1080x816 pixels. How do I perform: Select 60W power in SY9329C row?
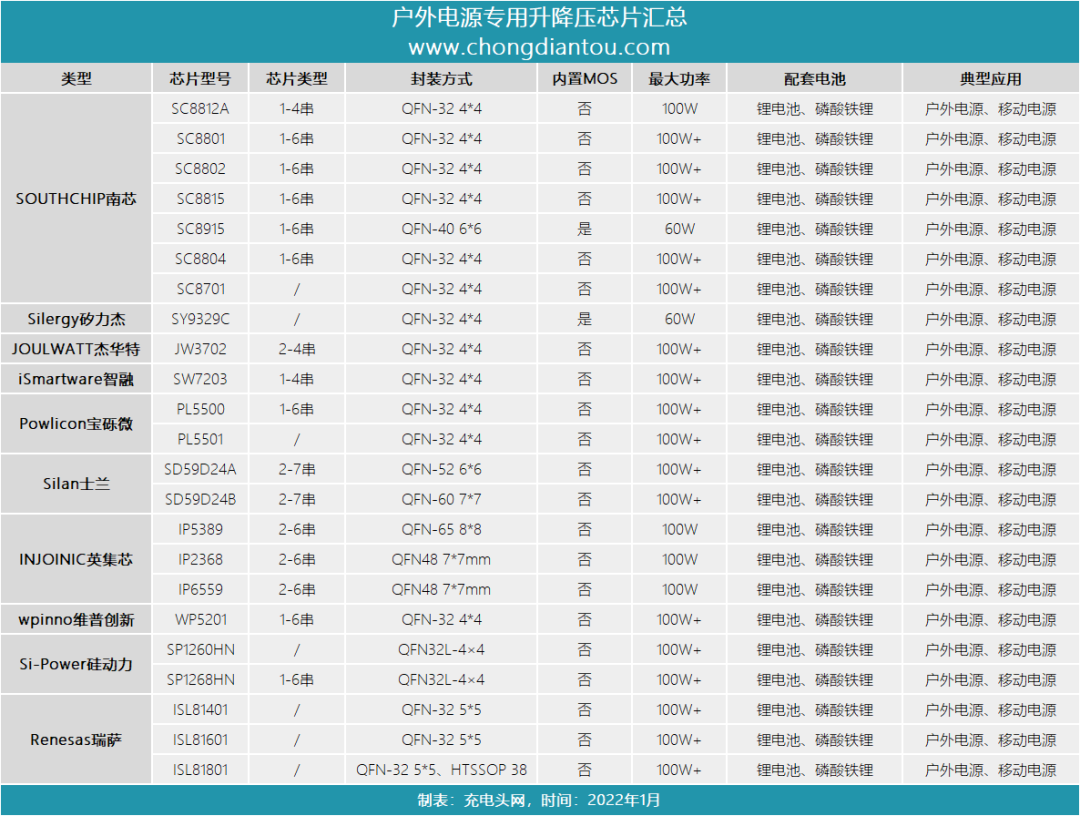click(x=679, y=319)
